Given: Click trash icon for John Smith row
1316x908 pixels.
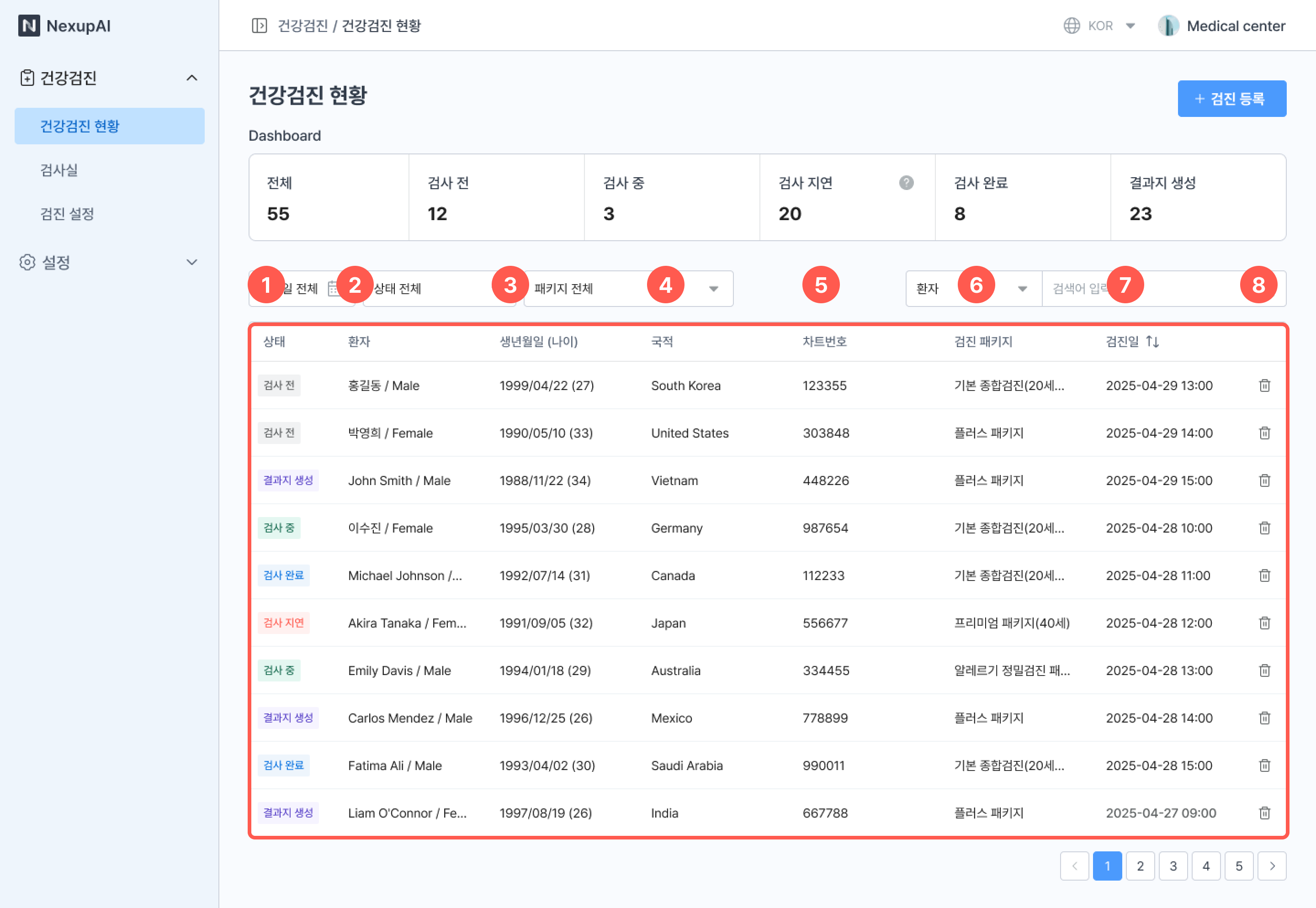Looking at the screenshot, I should [x=1264, y=481].
